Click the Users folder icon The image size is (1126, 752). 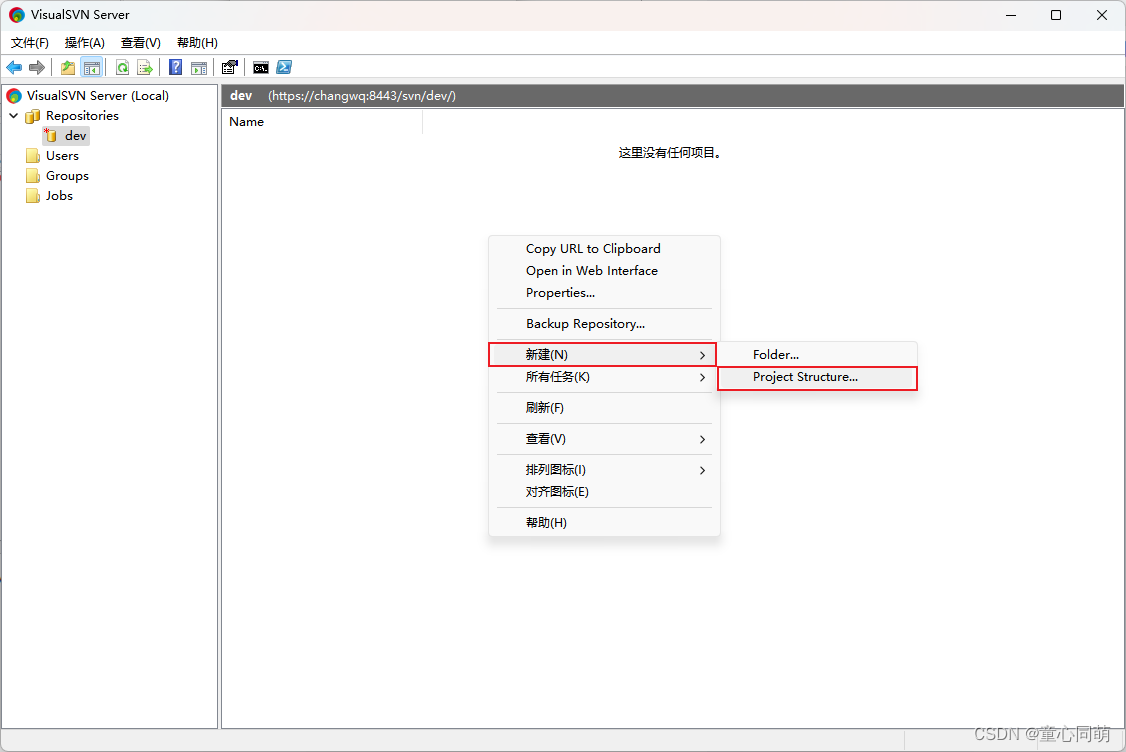click(32, 156)
